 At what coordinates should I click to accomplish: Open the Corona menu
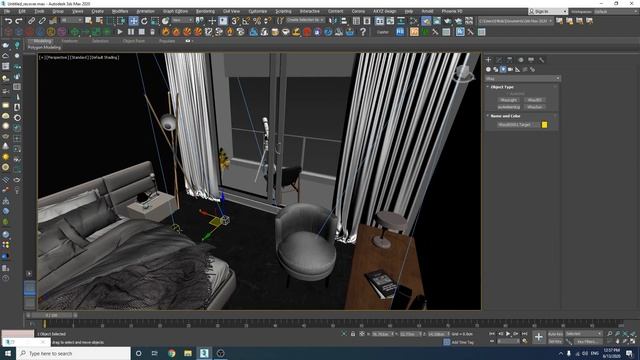click(x=358, y=11)
